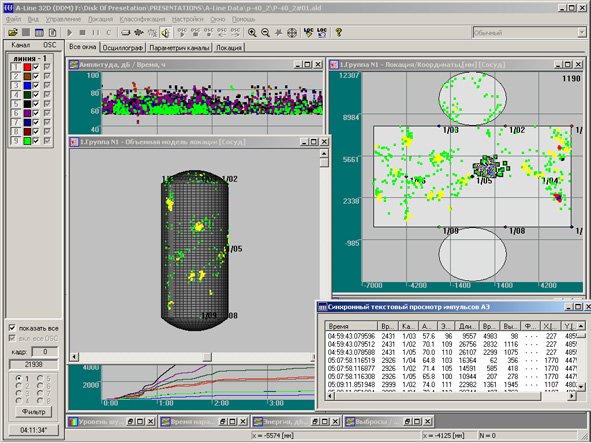The height and width of the screenshot is (443, 591).
Task: Select radio button 5 in filter group
Action: coord(40,378)
